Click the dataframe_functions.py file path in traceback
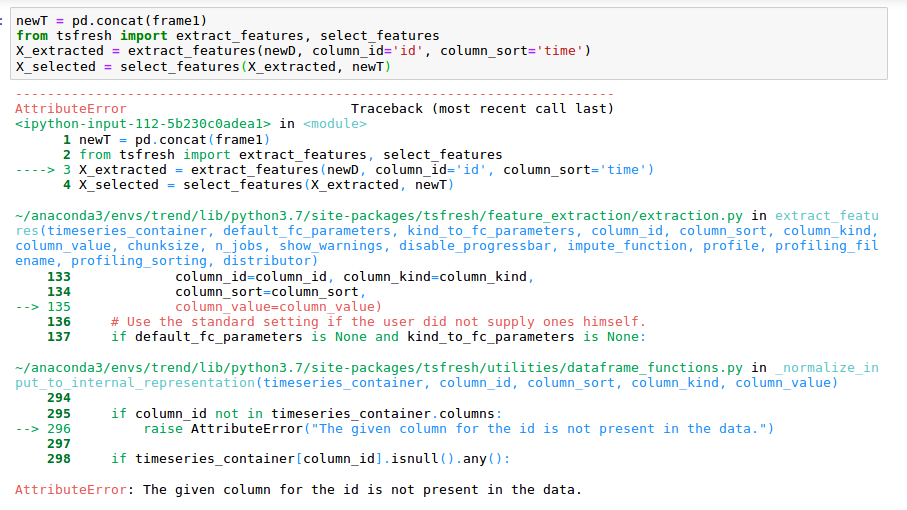This screenshot has height=510, width=907. [379, 368]
